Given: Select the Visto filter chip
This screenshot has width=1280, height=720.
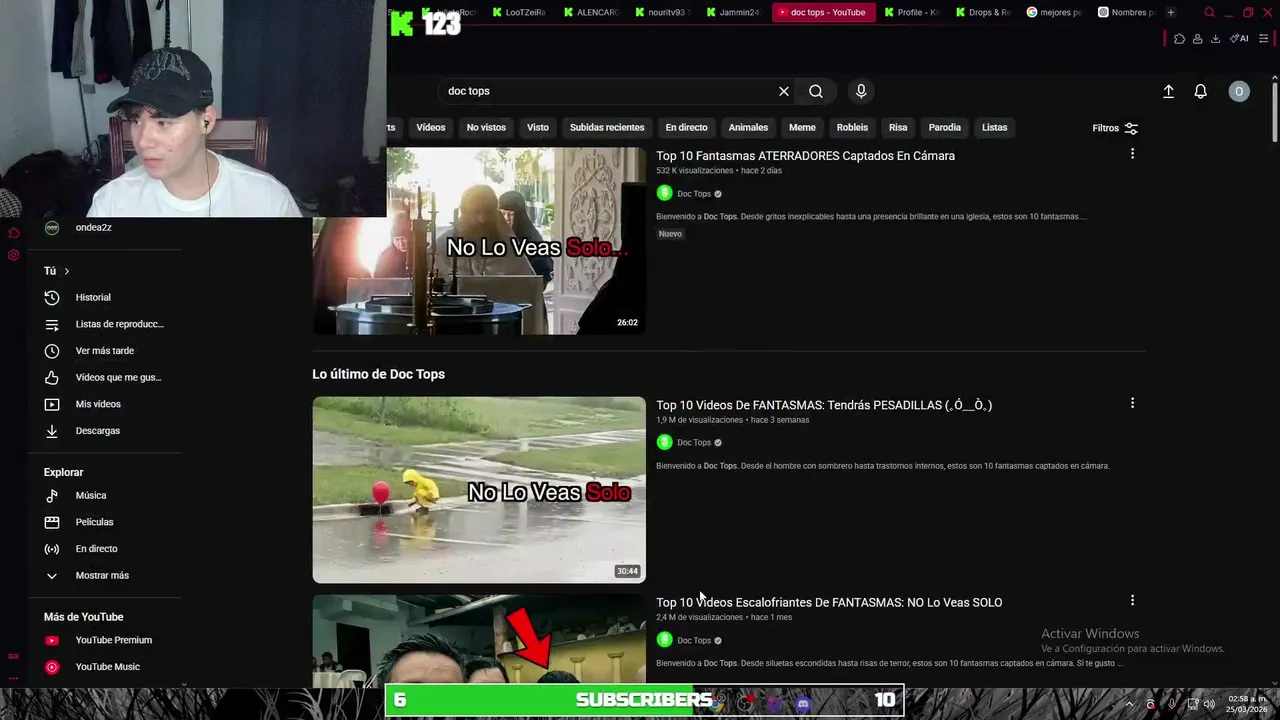Looking at the screenshot, I should (x=538, y=127).
